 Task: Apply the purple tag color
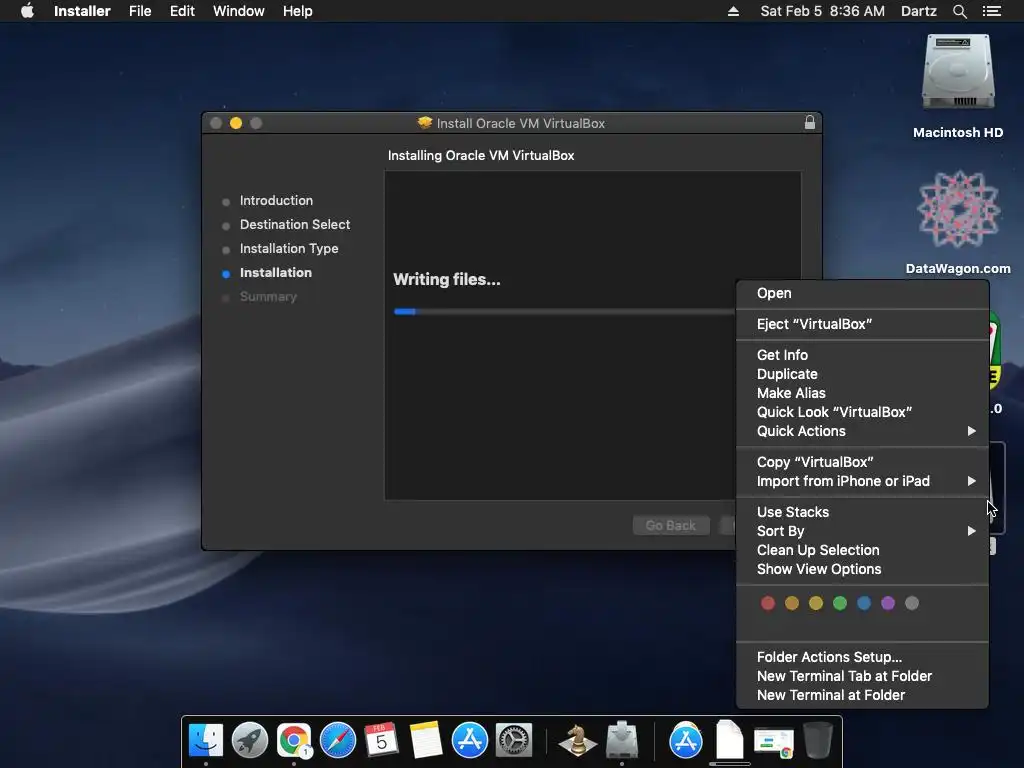pyautogui.click(x=888, y=603)
